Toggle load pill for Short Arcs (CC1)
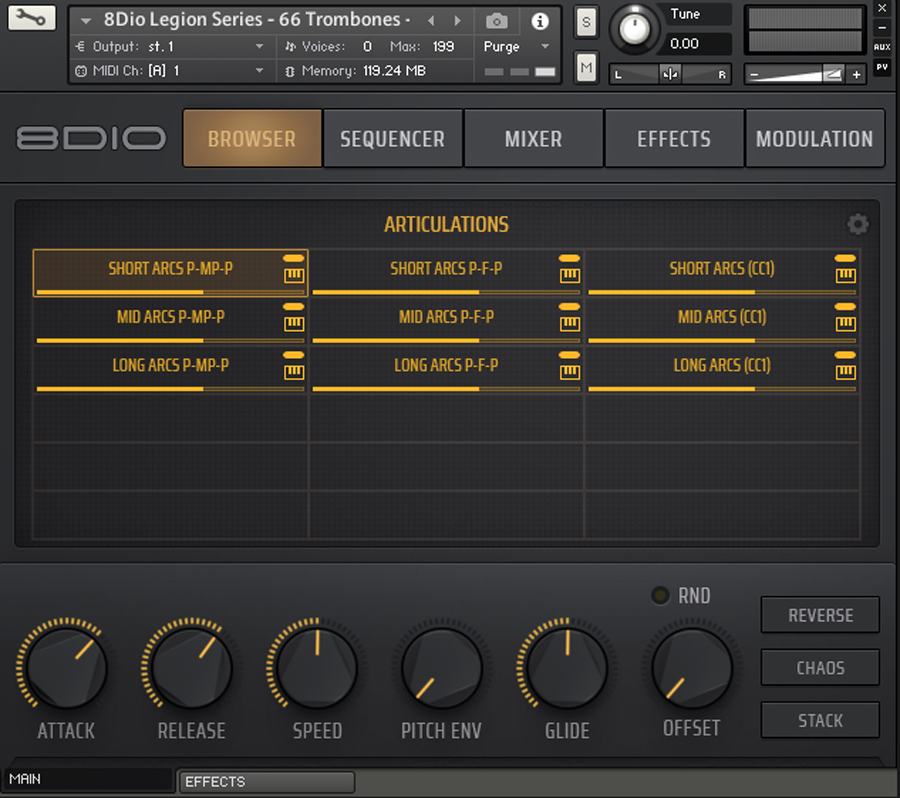 pos(845,258)
